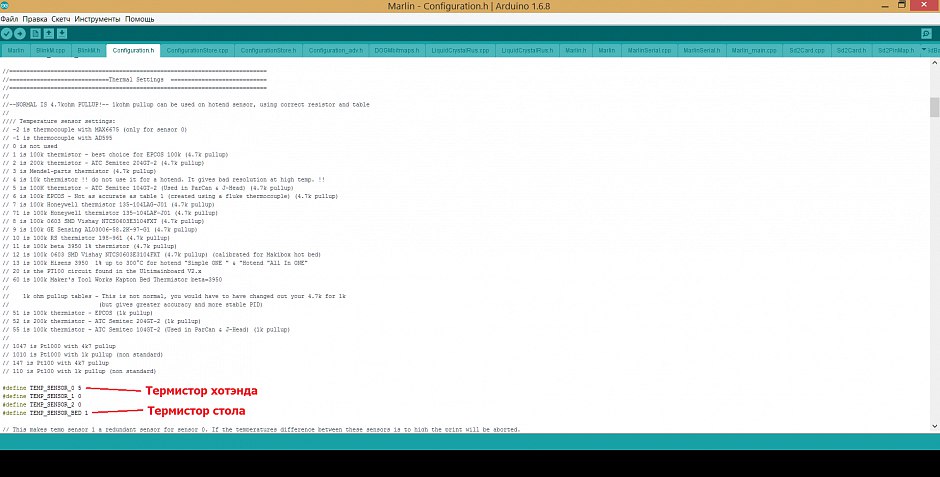This screenshot has height=477, width=940.
Task: Click the '#define TEMP_SENSOR_2 0' line
Action: 42,404
